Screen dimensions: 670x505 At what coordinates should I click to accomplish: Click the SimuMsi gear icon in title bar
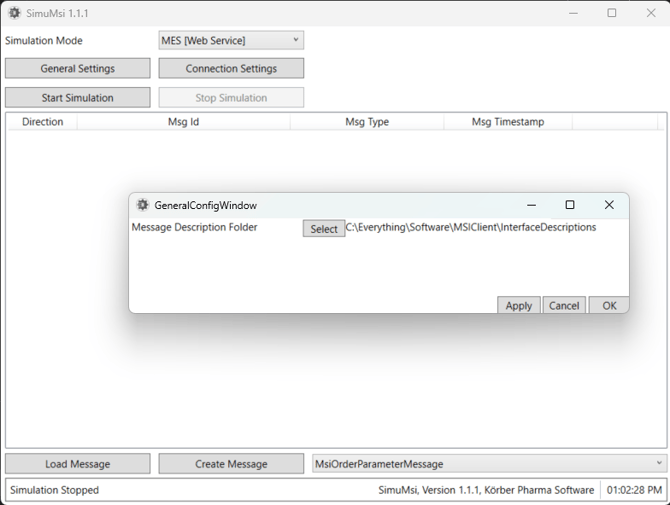click(x=14, y=13)
